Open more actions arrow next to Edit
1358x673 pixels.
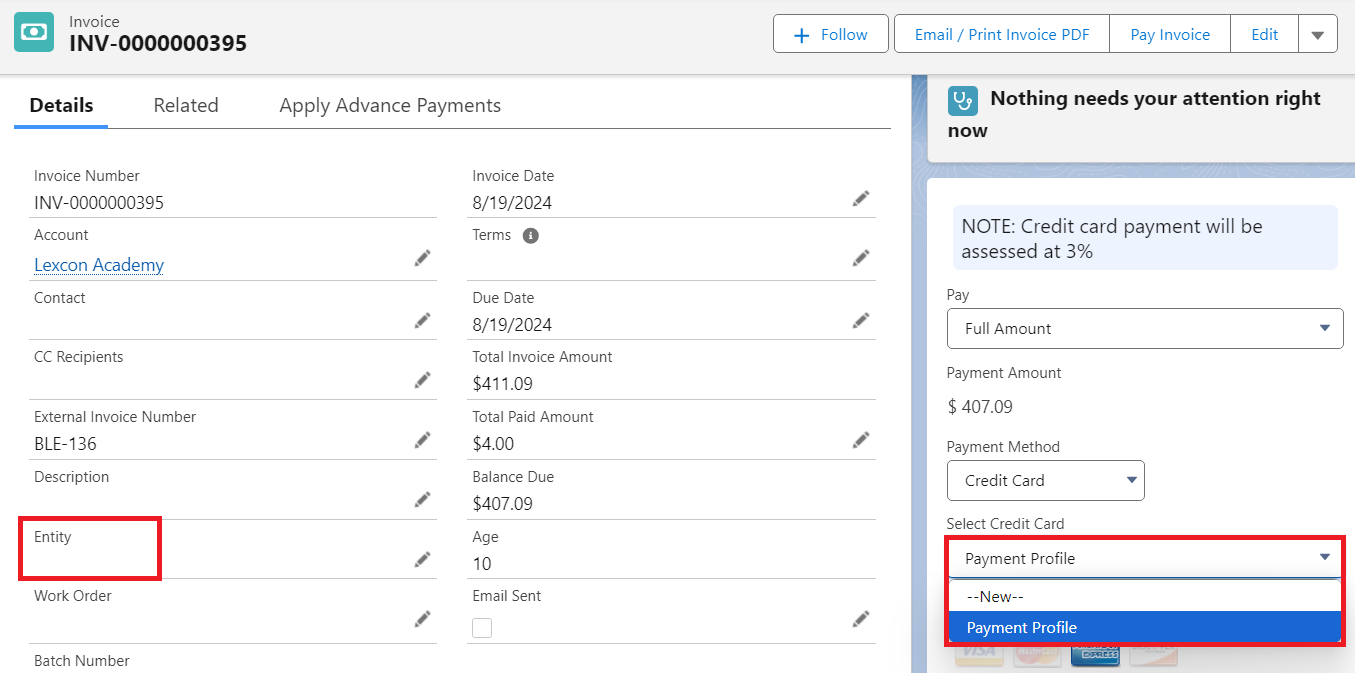(1317, 35)
